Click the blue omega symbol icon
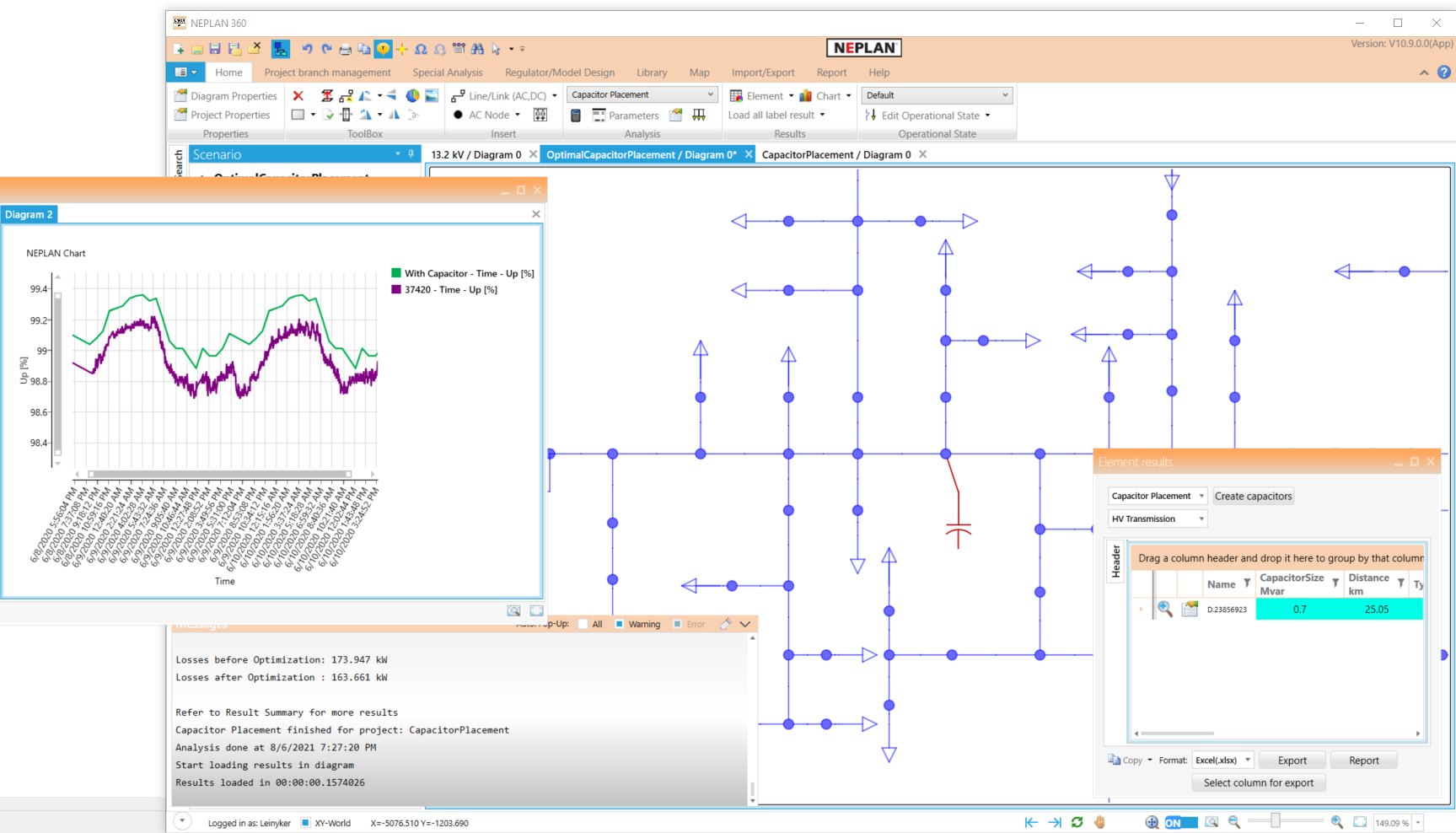Image resolution: width=1456 pixels, height=833 pixels. click(x=421, y=49)
